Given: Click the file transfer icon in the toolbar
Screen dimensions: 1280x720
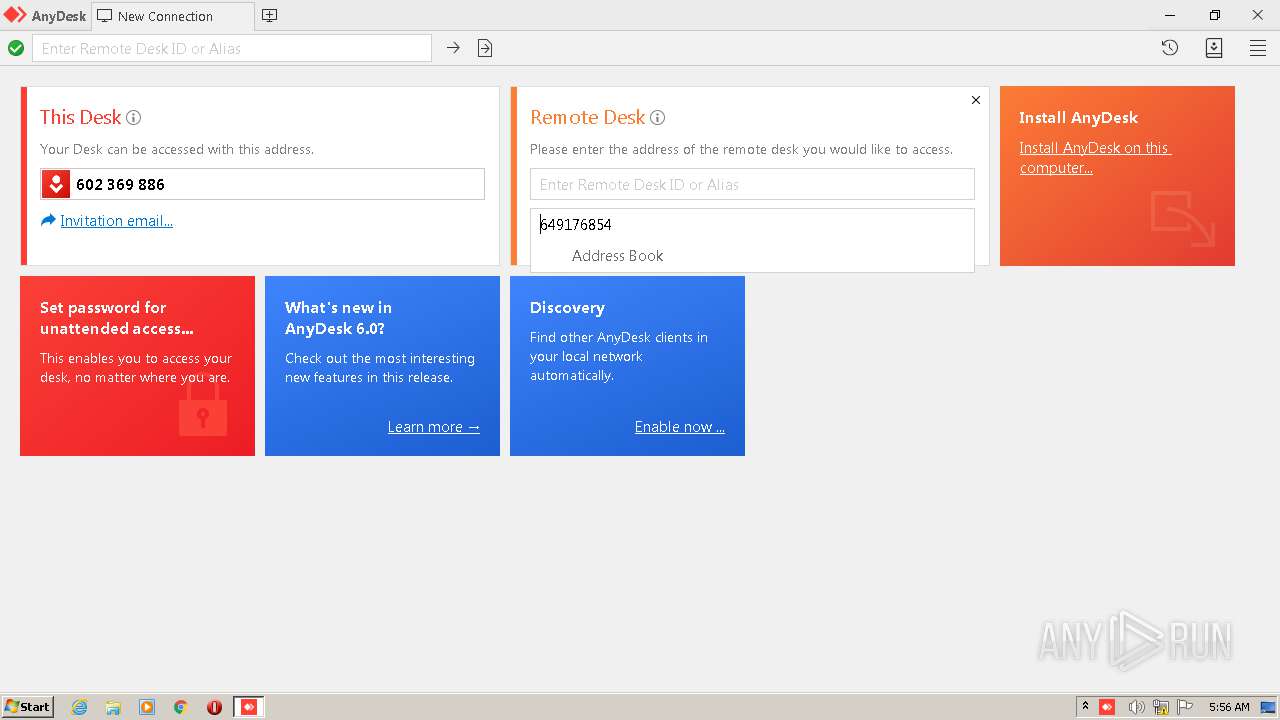Looking at the screenshot, I should click(x=485, y=48).
